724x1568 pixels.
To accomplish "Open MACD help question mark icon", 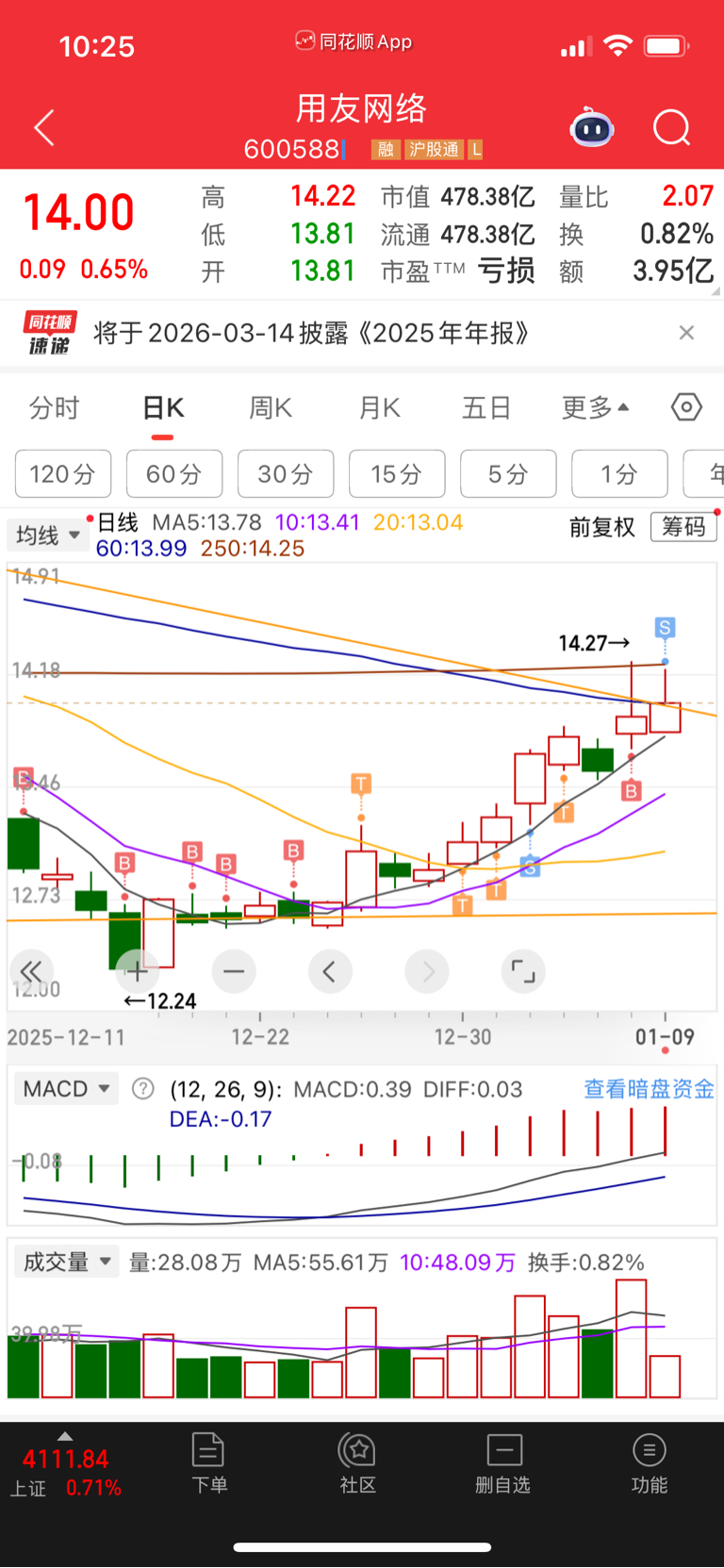I will pos(143,1089).
